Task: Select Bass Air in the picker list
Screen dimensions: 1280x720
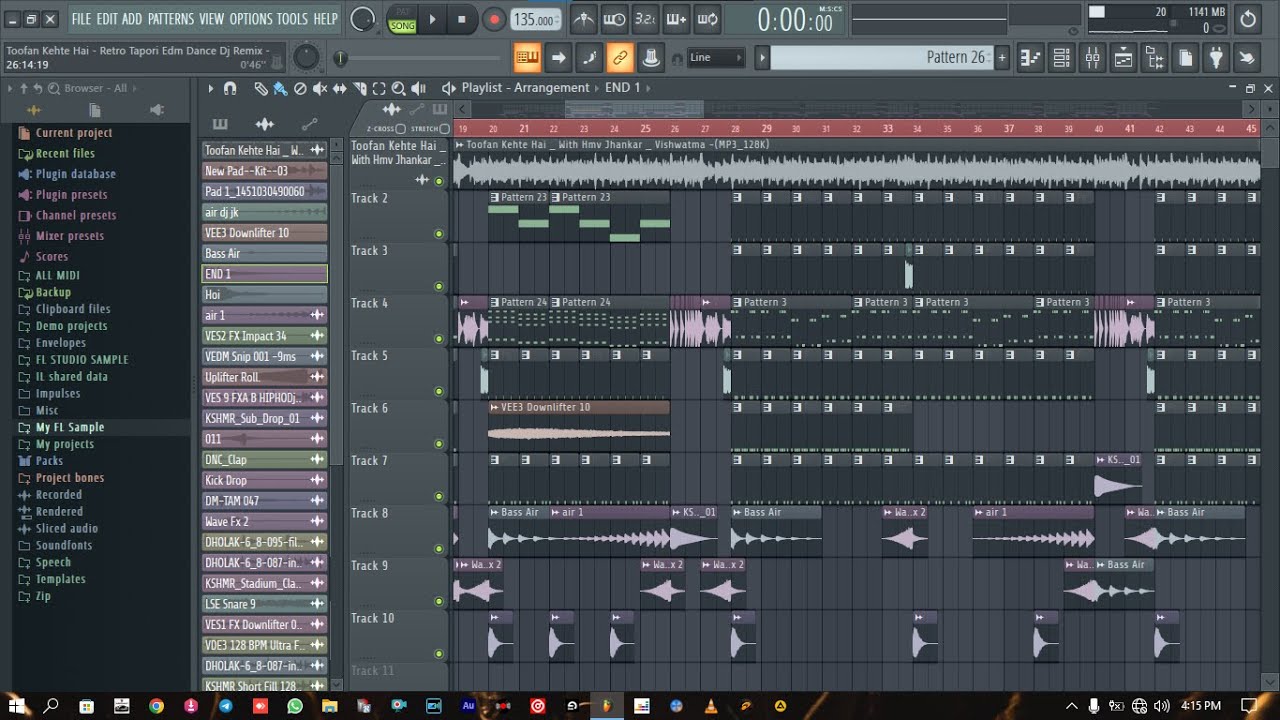Action: [265, 254]
